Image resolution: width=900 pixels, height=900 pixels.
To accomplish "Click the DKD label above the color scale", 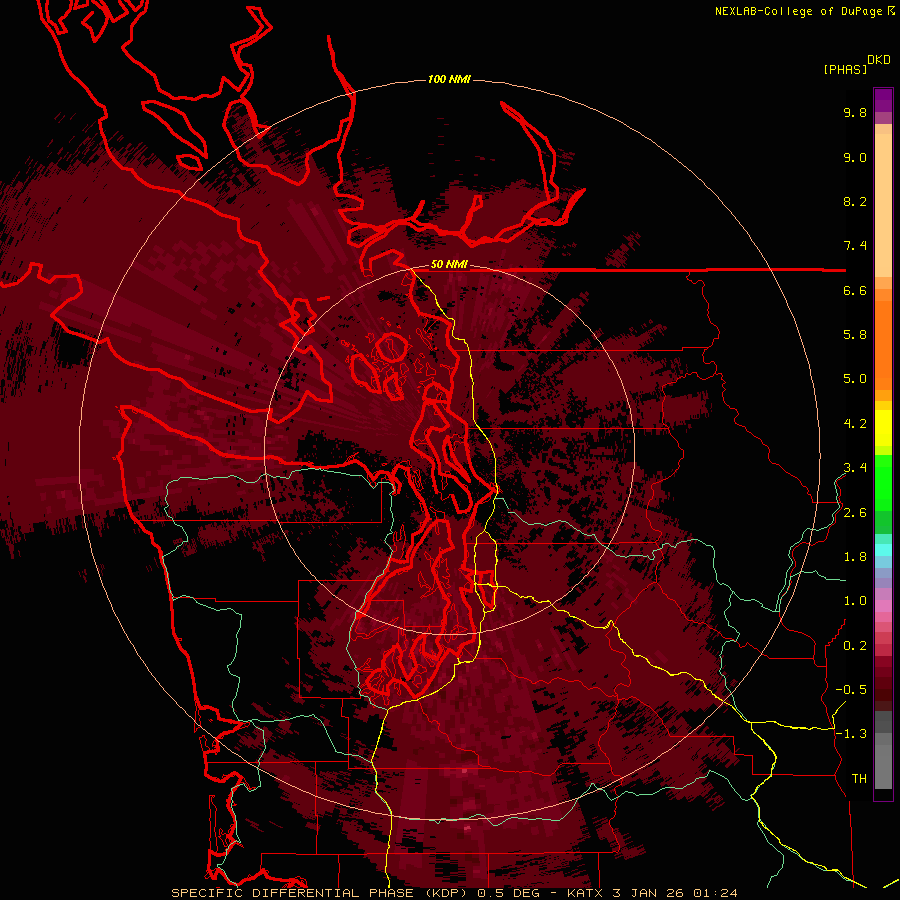I will (x=878, y=60).
